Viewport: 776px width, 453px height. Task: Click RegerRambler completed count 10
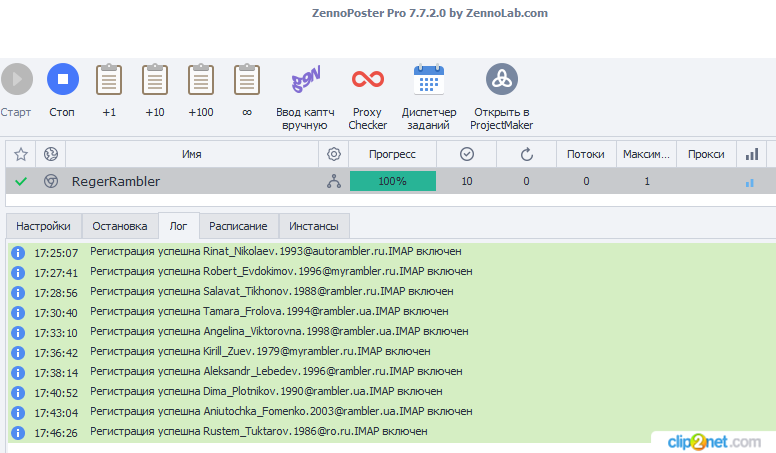pyautogui.click(x=467, y=182)
